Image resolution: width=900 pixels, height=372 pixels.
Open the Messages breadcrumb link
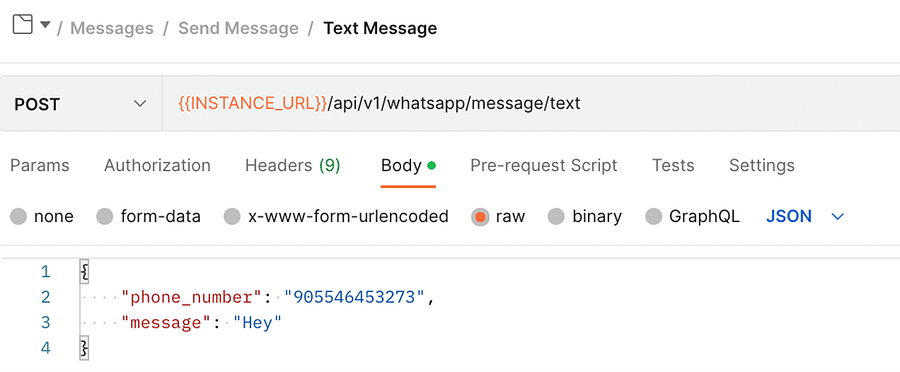pos(112,28)
